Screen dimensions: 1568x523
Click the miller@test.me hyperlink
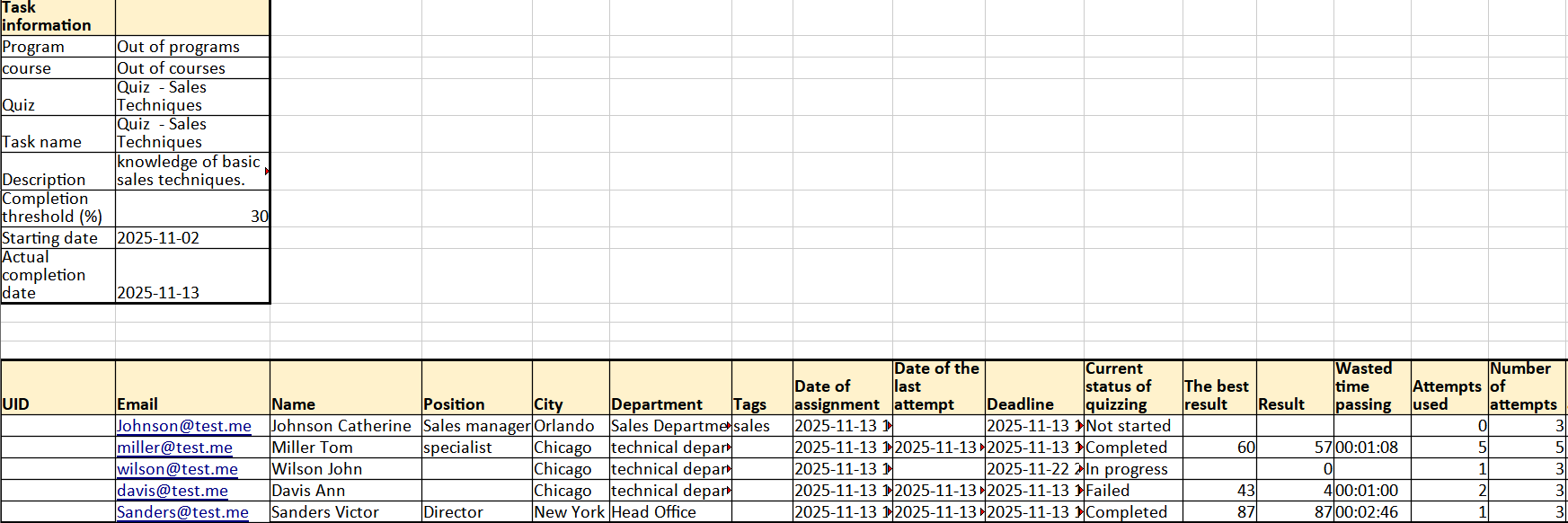tap(174, 448)
